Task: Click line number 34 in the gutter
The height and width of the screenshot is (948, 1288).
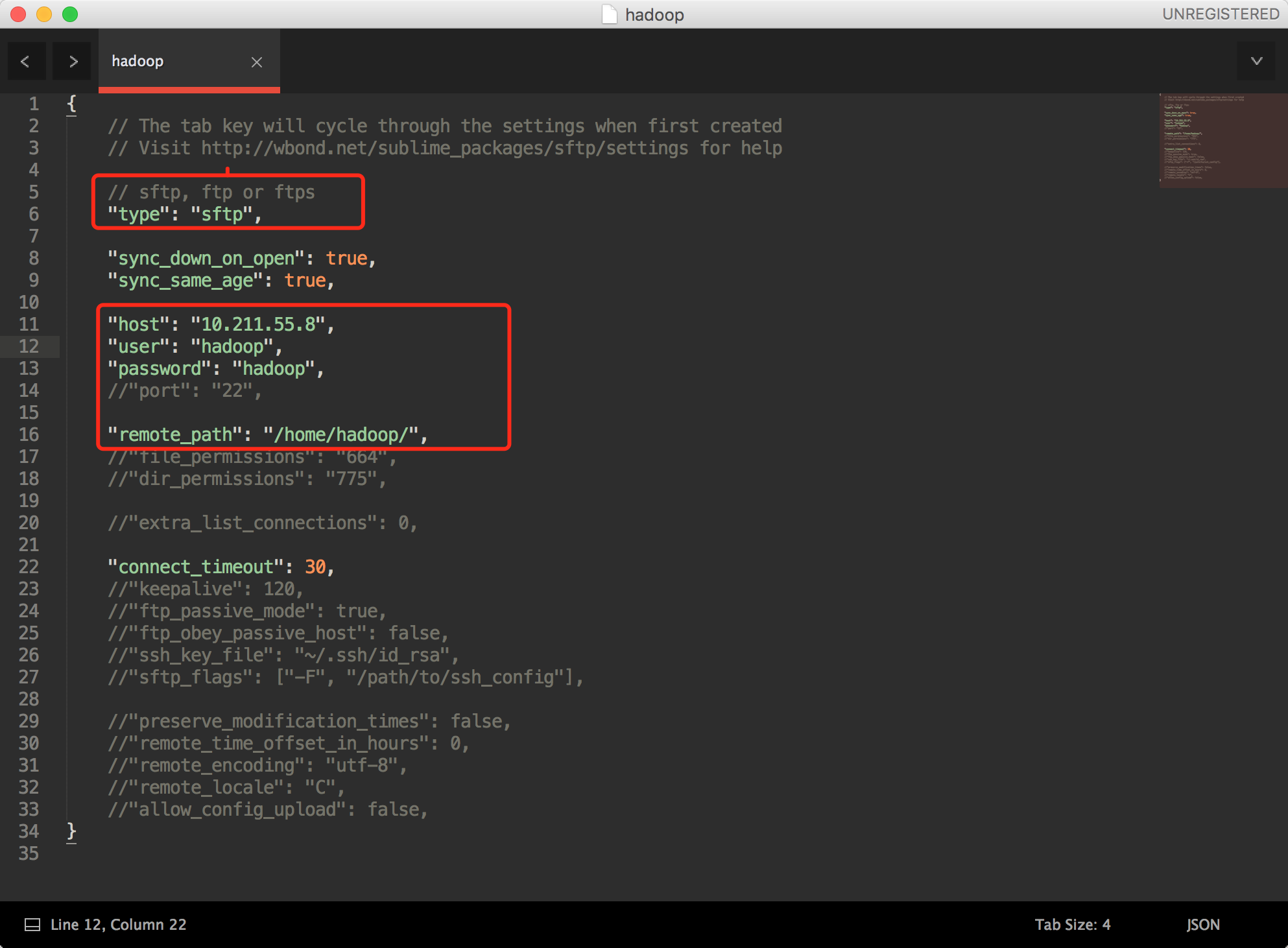Action: (29, 831)
